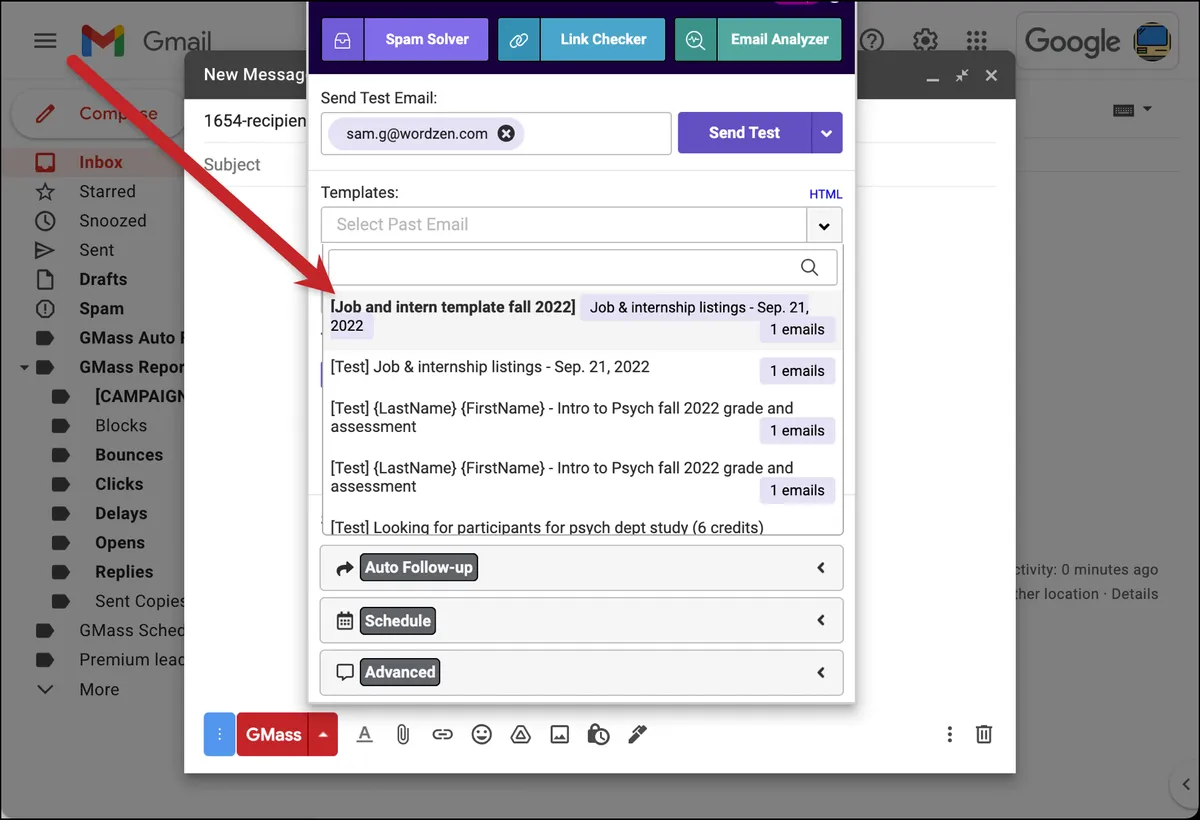The image size is (1200, 820).
Task: Open Inbox folder
Action: click(101, 162)
